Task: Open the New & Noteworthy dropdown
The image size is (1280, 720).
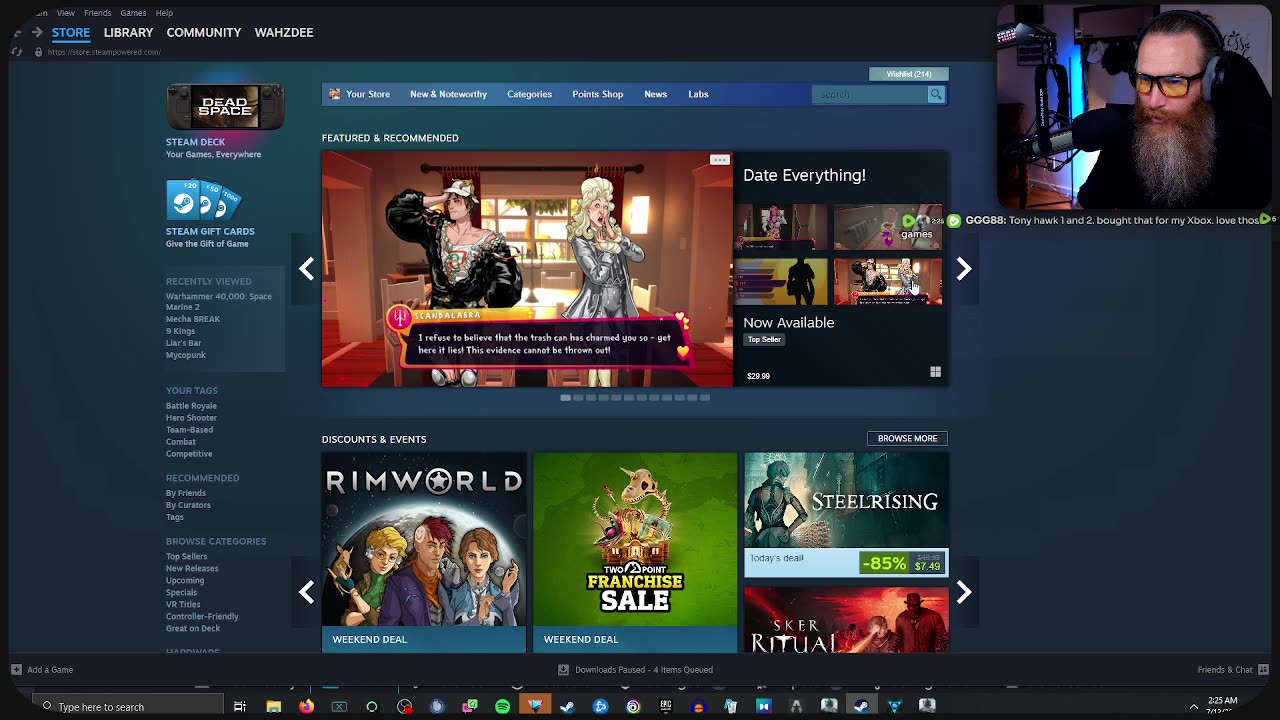Action: pos(448,94)
